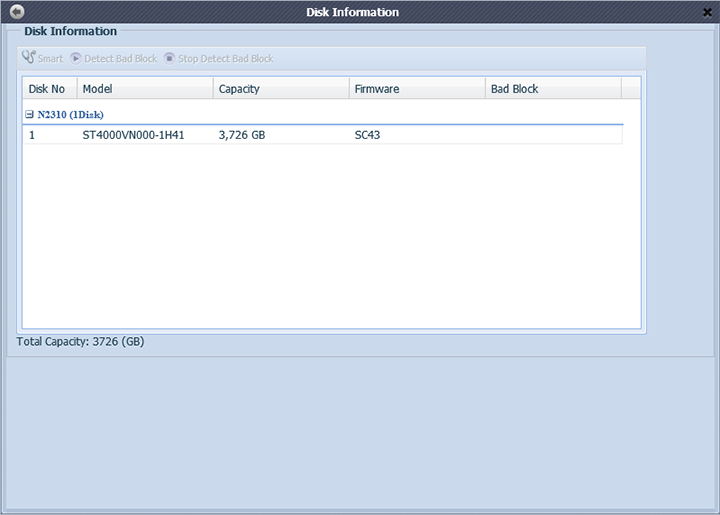
Task: Click the 3,726 GB capacity cell
Action: [242, 135]
